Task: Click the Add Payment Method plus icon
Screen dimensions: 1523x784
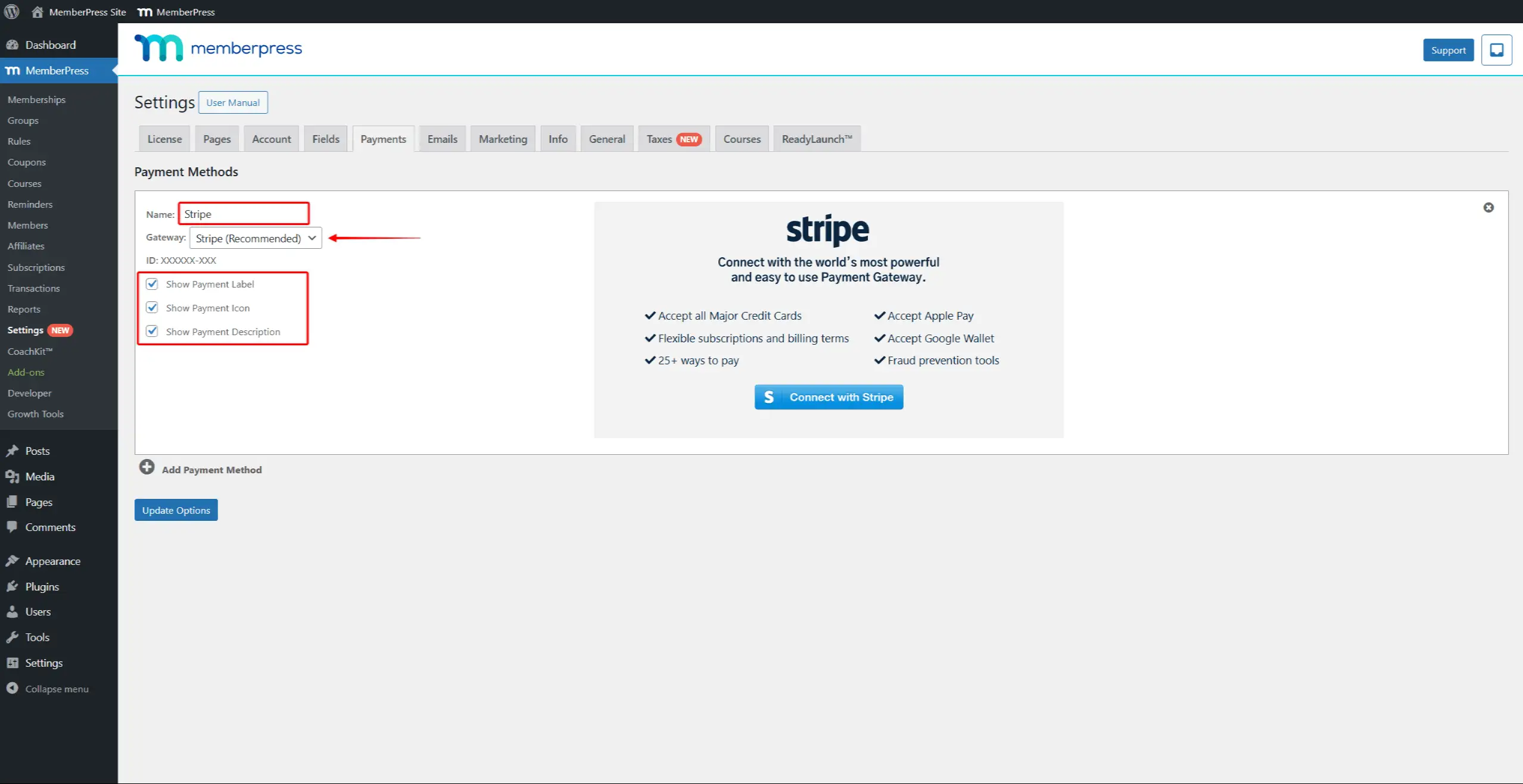Action: [147, 467]
